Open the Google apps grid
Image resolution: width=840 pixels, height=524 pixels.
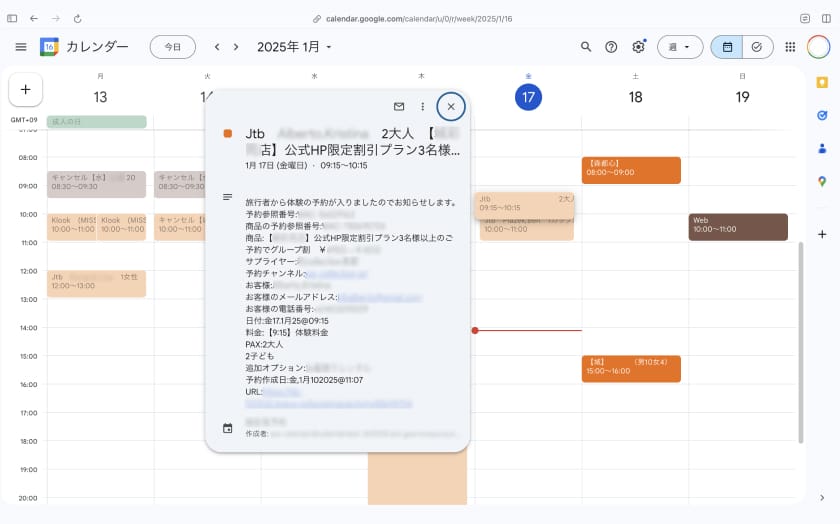tap(790, 47)
